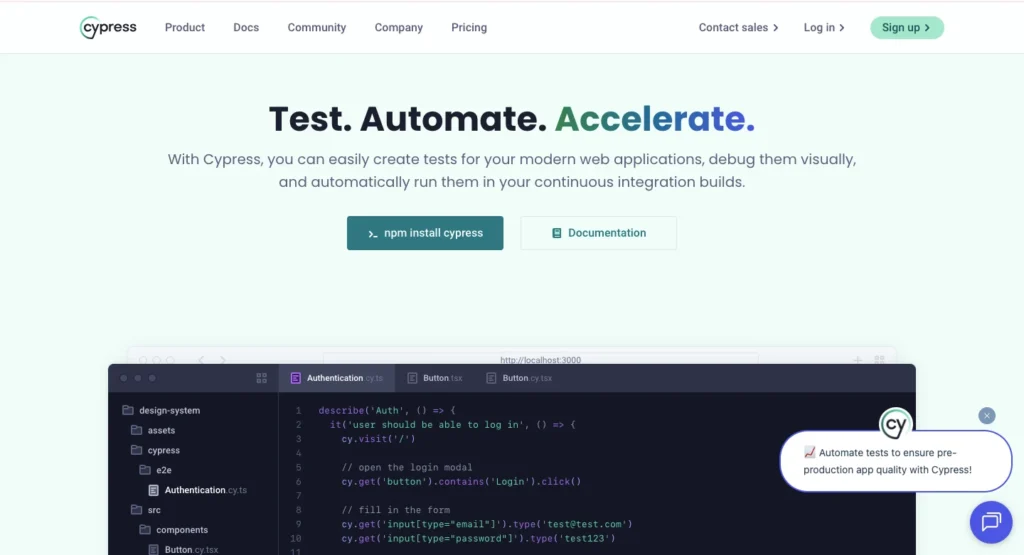Image resolution: width=1024 pixels, height=555 pixels.
Task: Open the Documentation button
Action: (598, 233)
